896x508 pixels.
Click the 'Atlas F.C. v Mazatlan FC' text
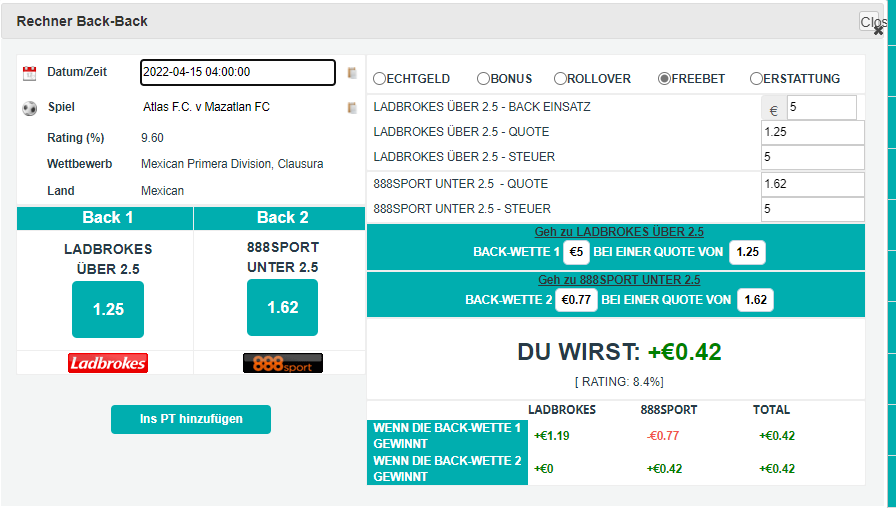click(x=206, y=107)
